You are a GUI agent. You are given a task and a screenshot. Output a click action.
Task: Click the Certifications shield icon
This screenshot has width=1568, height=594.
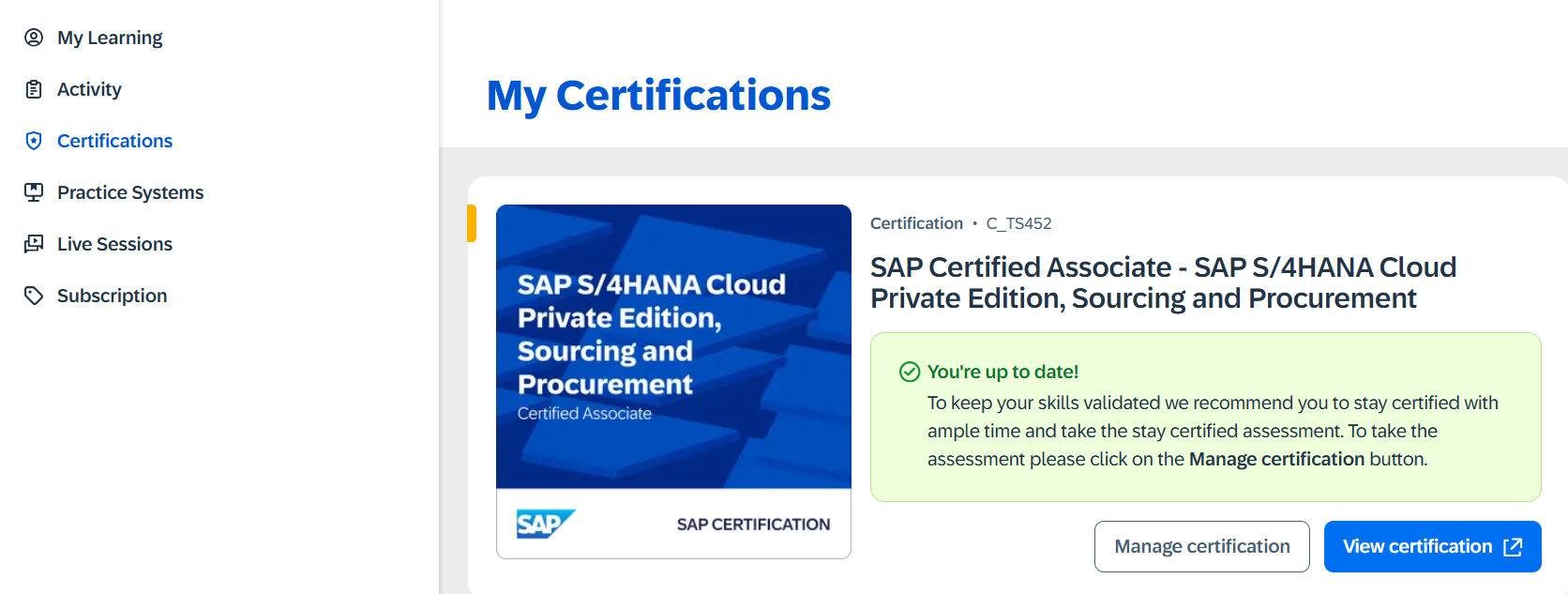click(x=34, y=141)
